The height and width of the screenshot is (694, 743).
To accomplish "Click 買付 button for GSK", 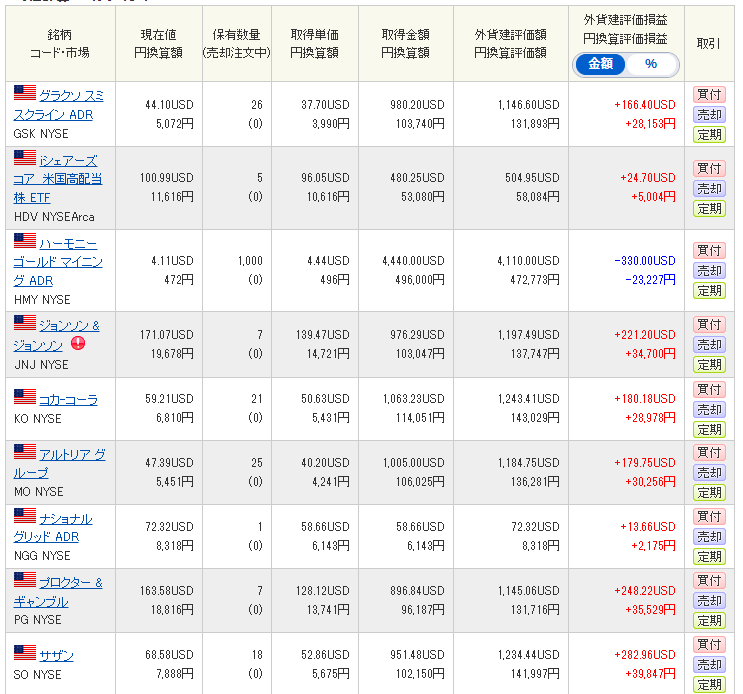I will (709, 95).
